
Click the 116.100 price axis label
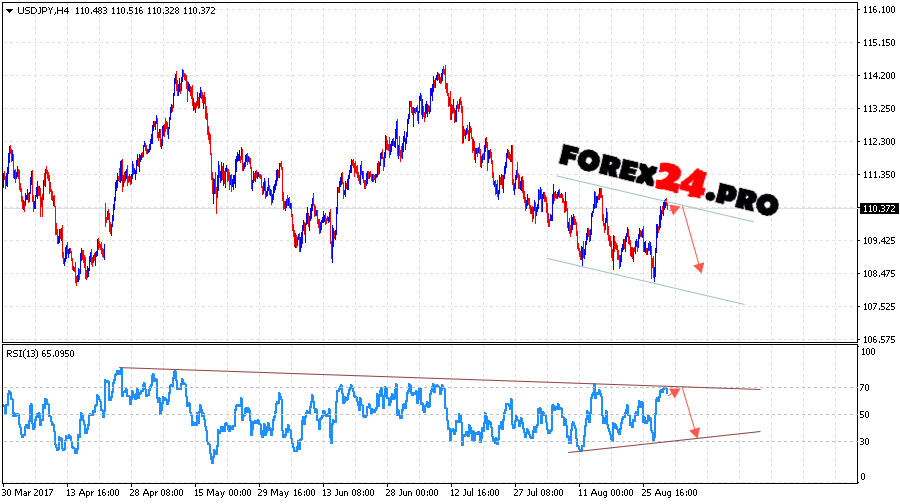click(877, 10)
